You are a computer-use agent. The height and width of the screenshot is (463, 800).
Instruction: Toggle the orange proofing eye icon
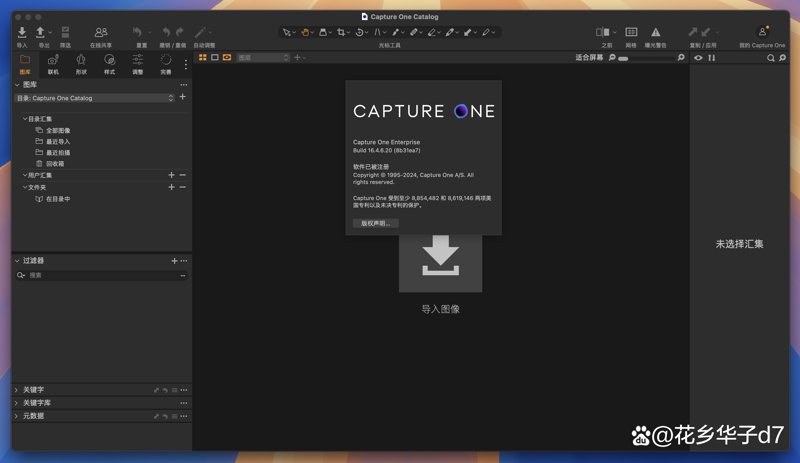click(227, 58)
